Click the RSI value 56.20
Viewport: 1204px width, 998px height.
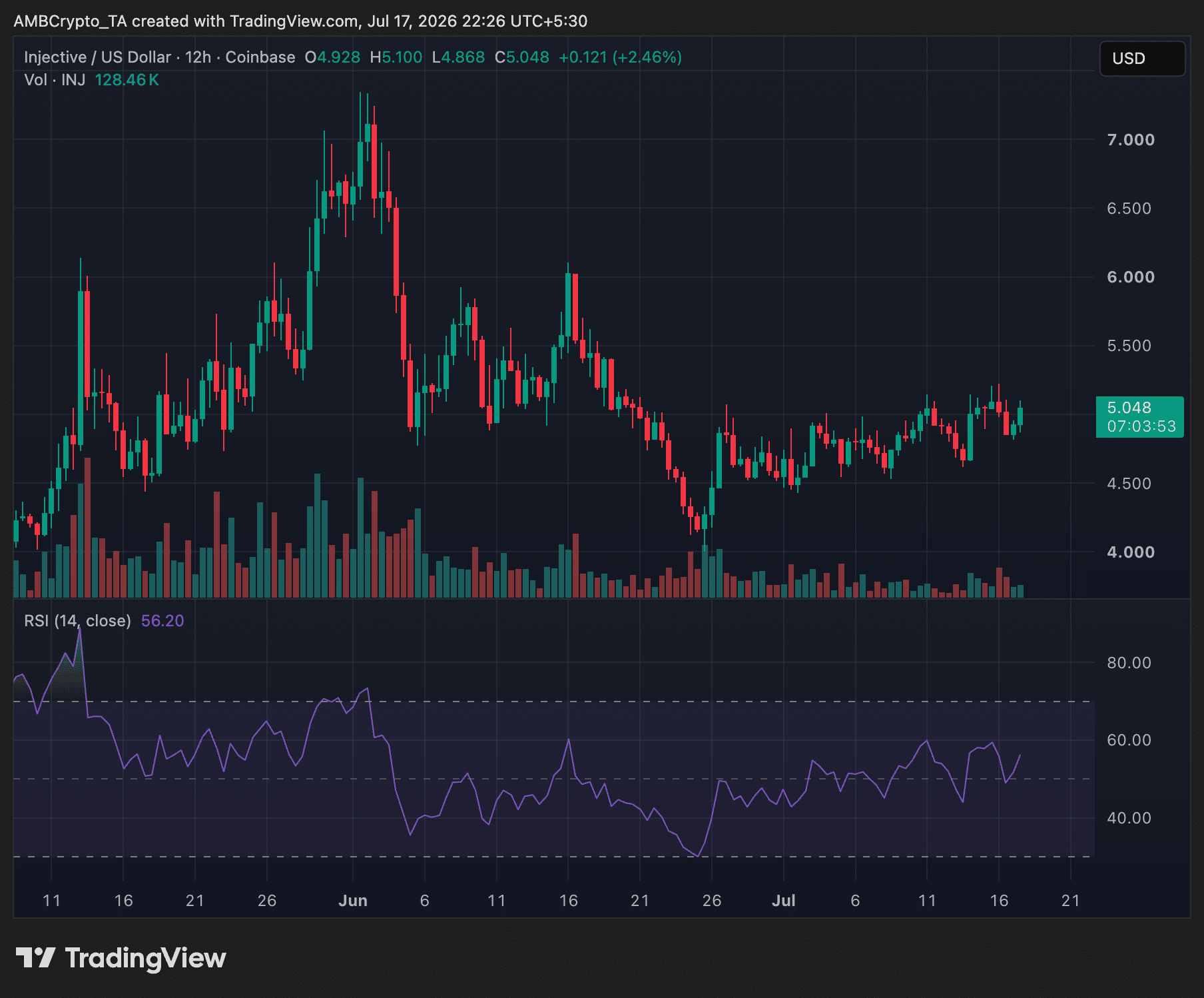(162, 621)
